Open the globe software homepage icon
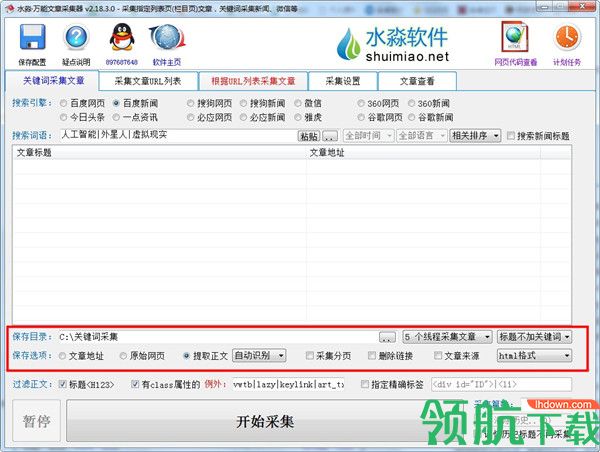600x452 pixels. [x=167, y=37]
